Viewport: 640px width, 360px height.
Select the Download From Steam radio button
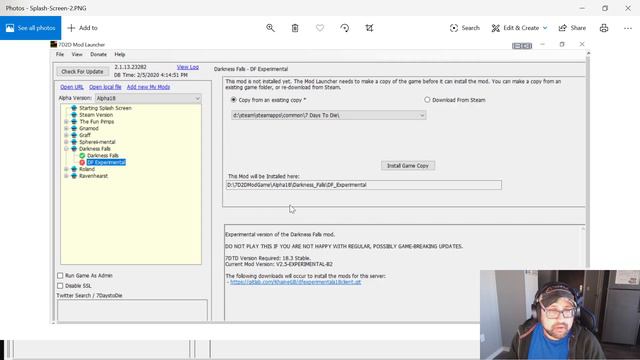427,100
